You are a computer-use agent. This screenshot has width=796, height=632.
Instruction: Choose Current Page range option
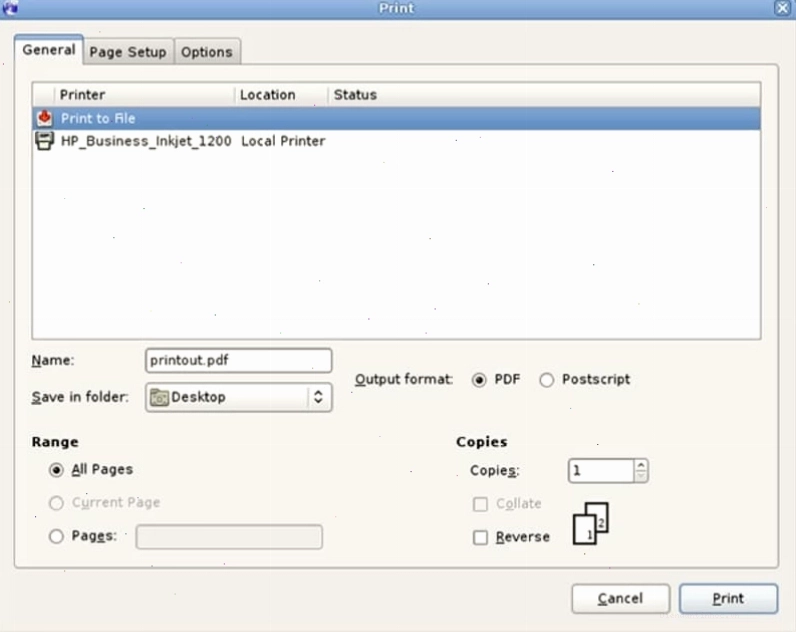click(x=56, y=503)
